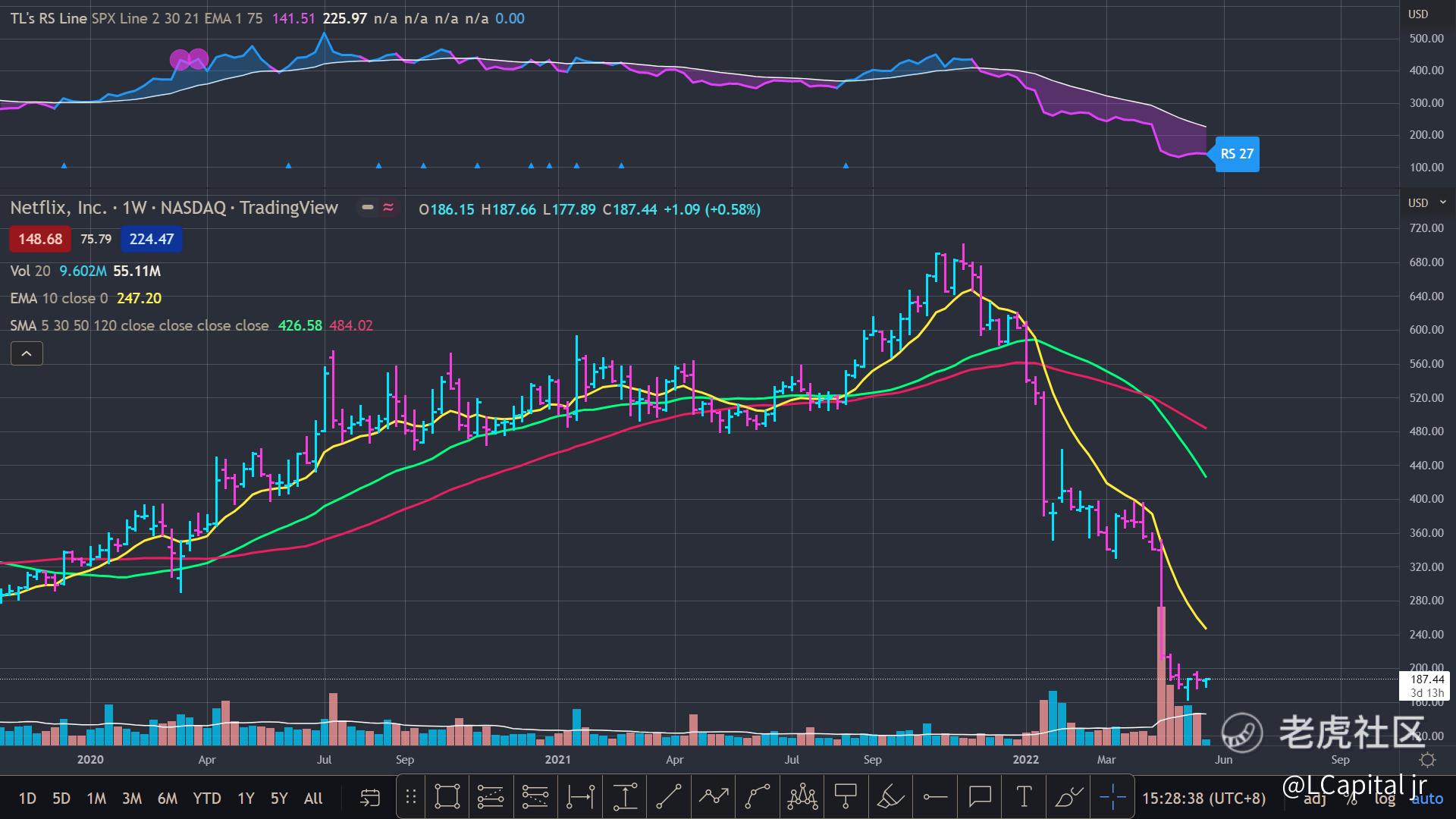The width and height of the screenshot is (1456, 819).
Task: Open the USD currency selector on main chart
Action: 1418,203
